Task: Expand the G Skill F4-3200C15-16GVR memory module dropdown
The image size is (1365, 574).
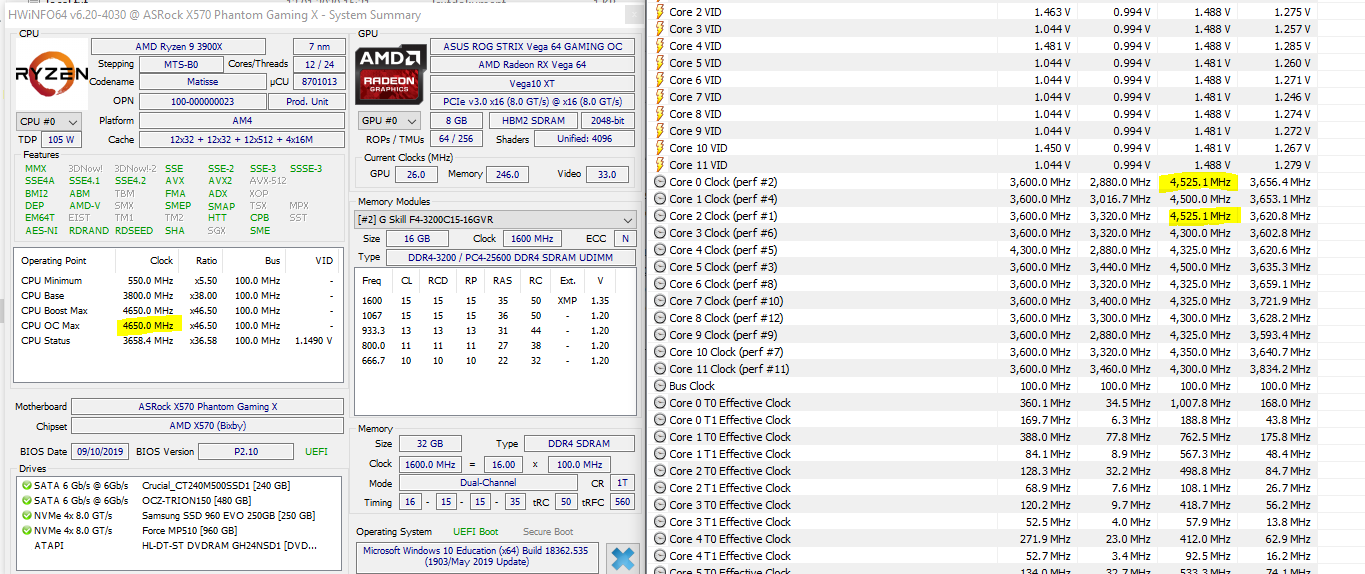Action: 496,220
